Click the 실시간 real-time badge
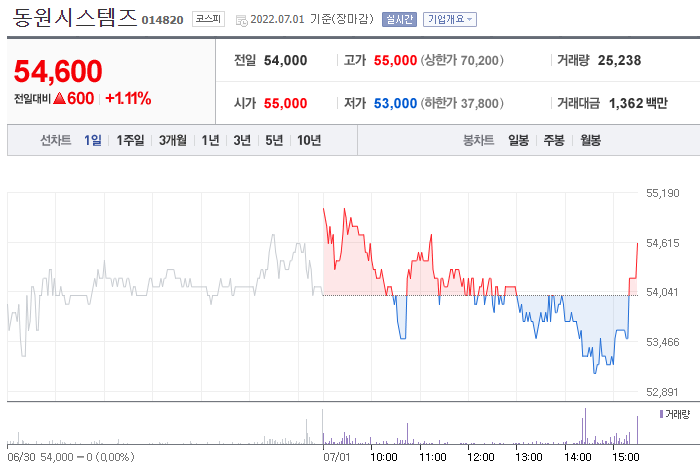 click(399, 19)
